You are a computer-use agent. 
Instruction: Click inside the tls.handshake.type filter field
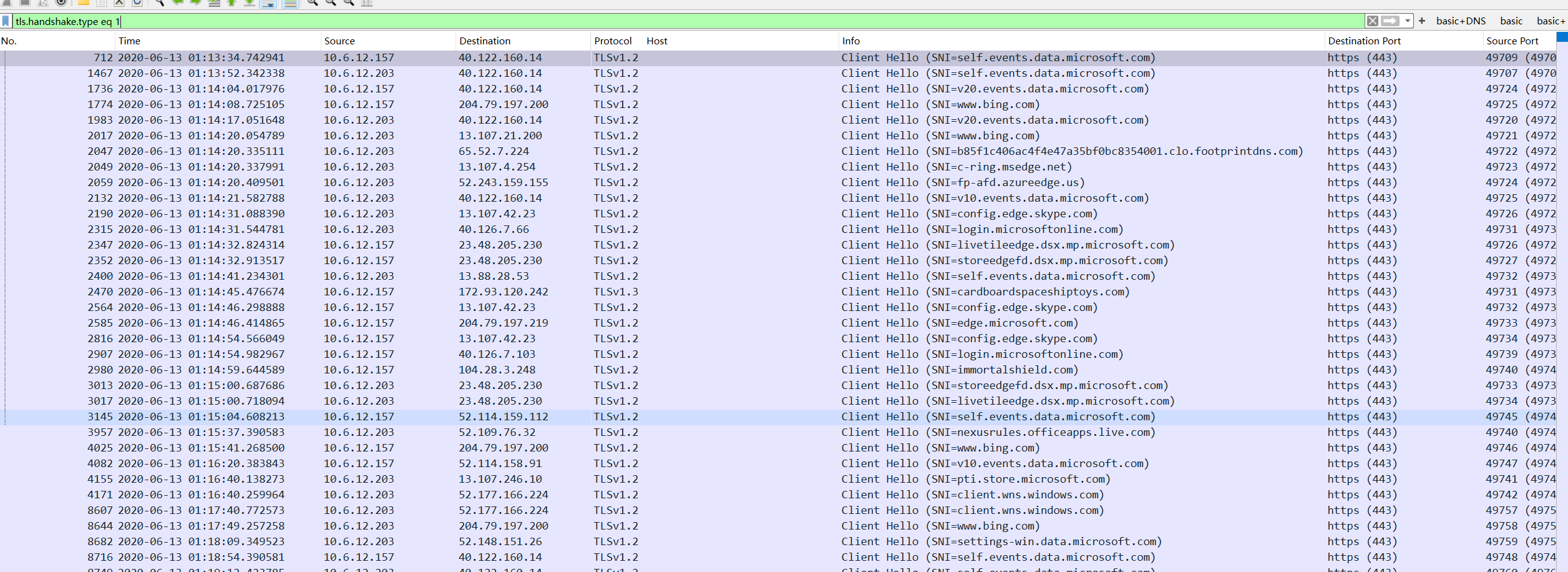click(x=624, y=21)
